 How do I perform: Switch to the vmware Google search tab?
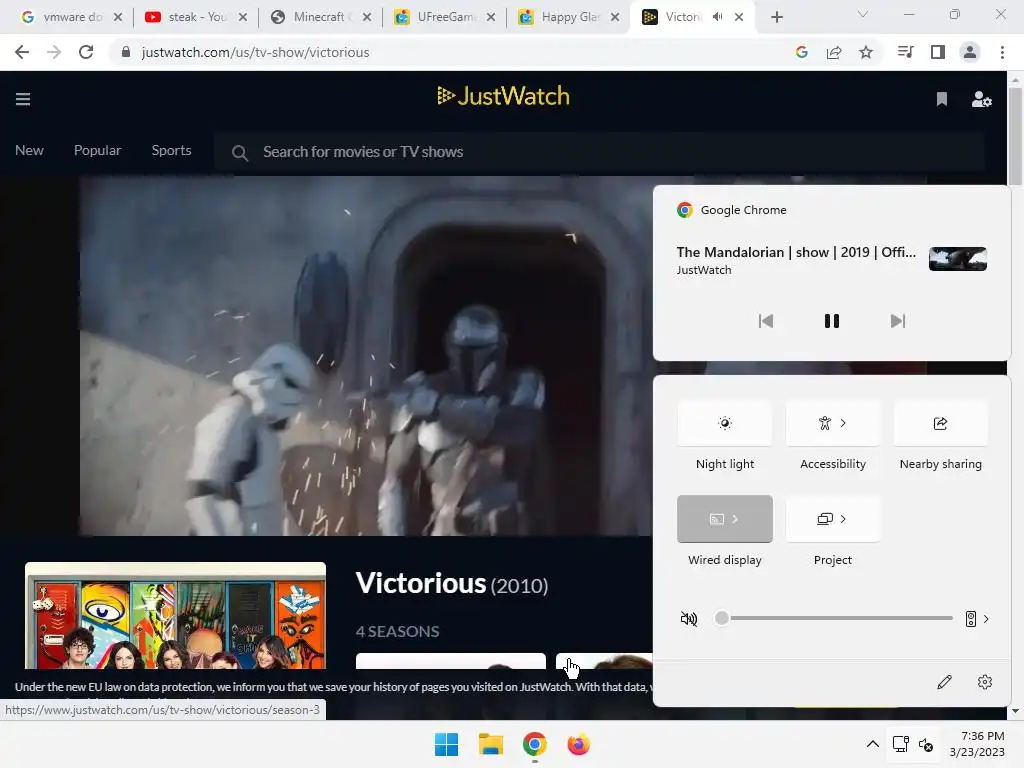pos(71,17)
